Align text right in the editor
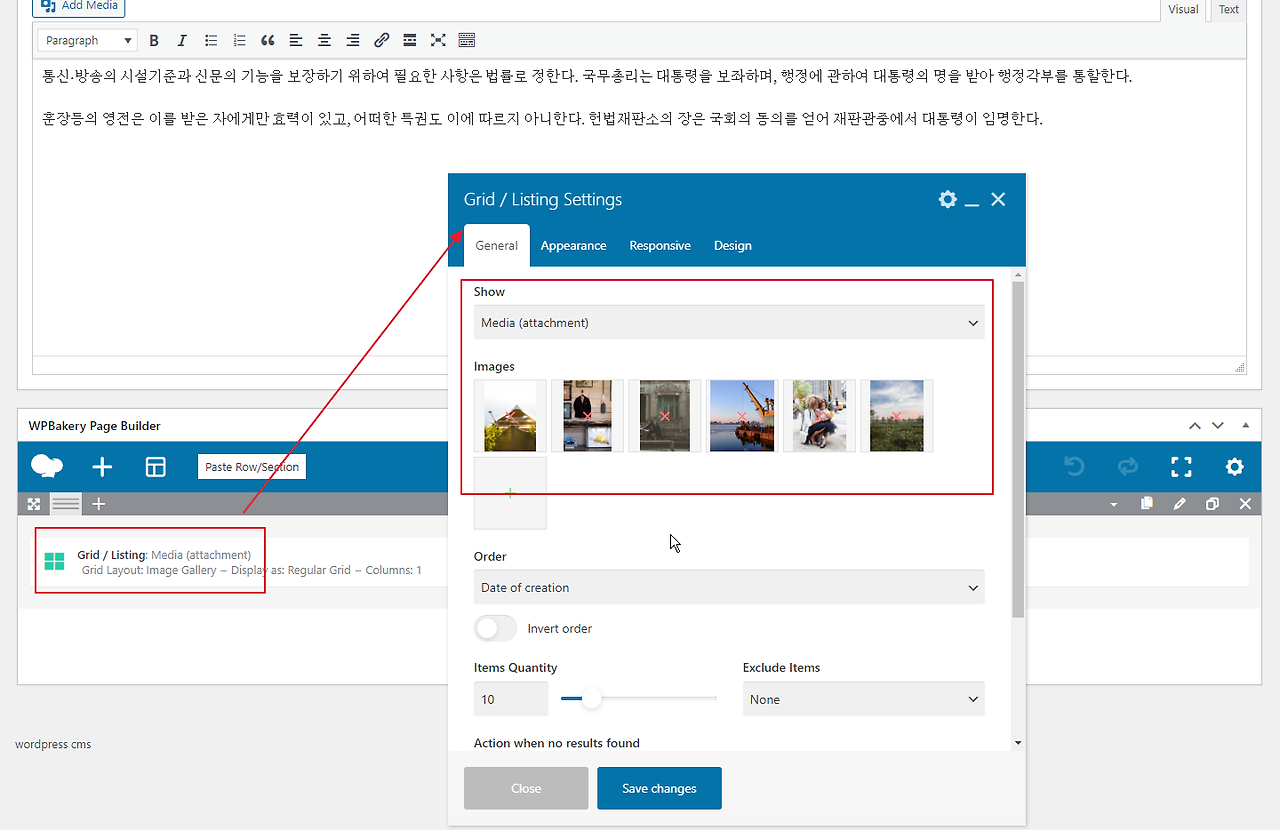Image resolution: width=1280 pixels, height=830 pixels. coord(353,41)
